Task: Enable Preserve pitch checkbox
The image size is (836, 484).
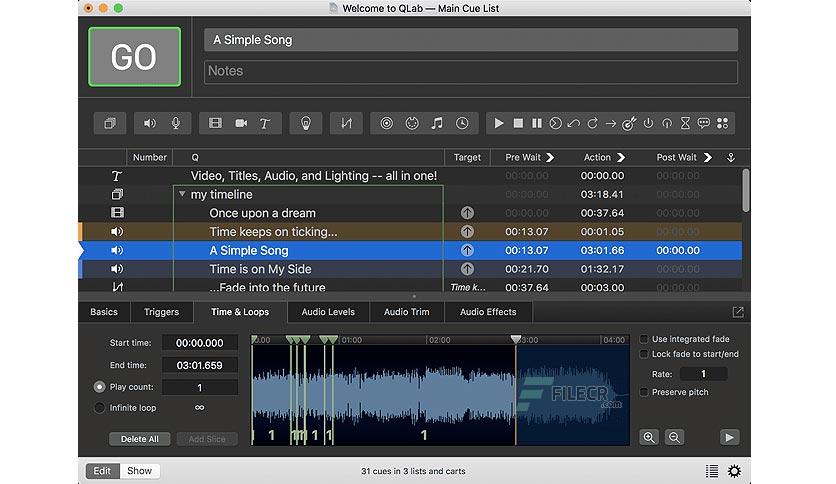Action: pyautogui.click(x=644, y=392)
